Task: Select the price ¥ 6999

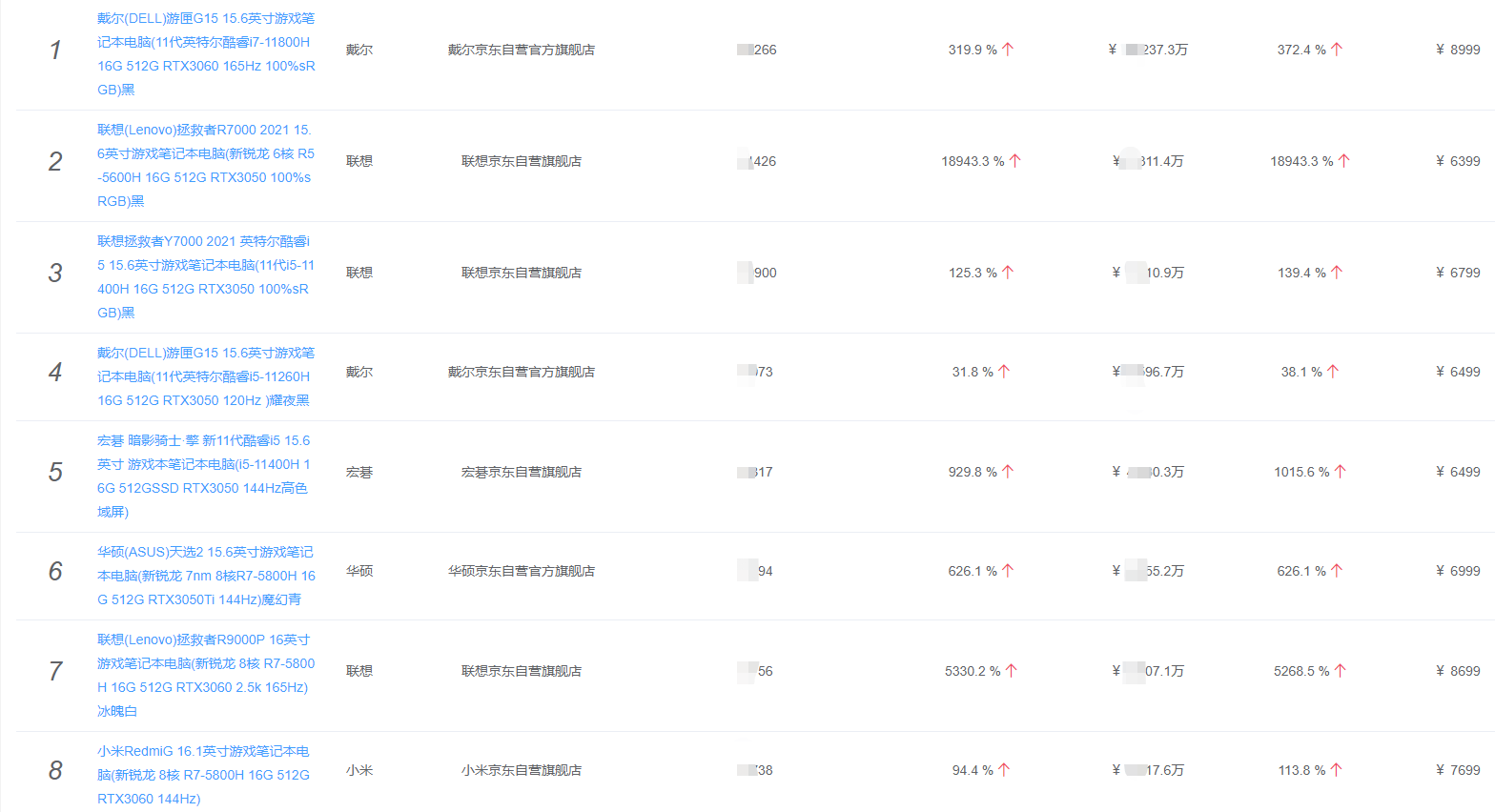Action: (x=1458, y=571)
